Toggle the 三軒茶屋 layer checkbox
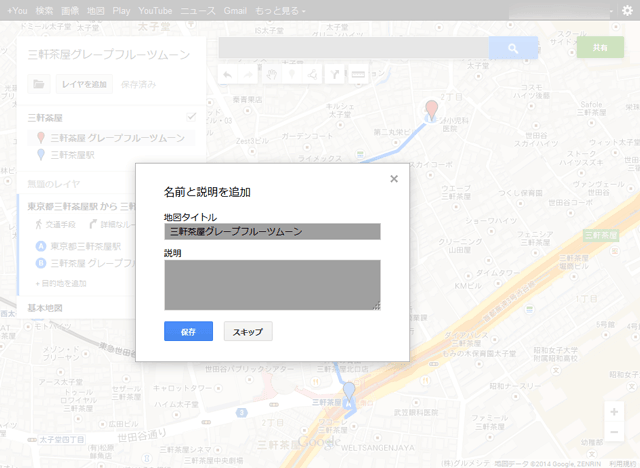The image size is (640, 468). tap(191, 117)
